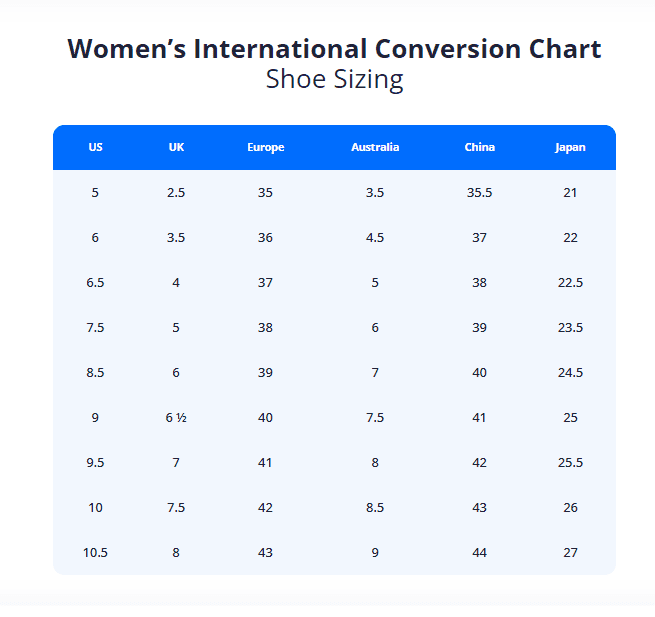
Task: Click the Women's International Conversion Chart title
Action: point(334,48)
